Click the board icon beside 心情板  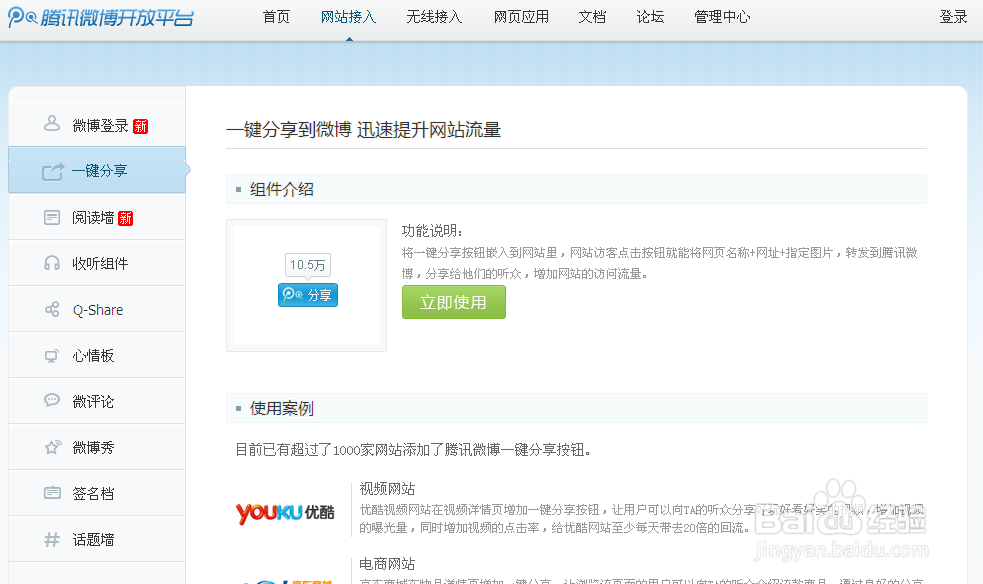pyautogui.click(x=51, y=356)
